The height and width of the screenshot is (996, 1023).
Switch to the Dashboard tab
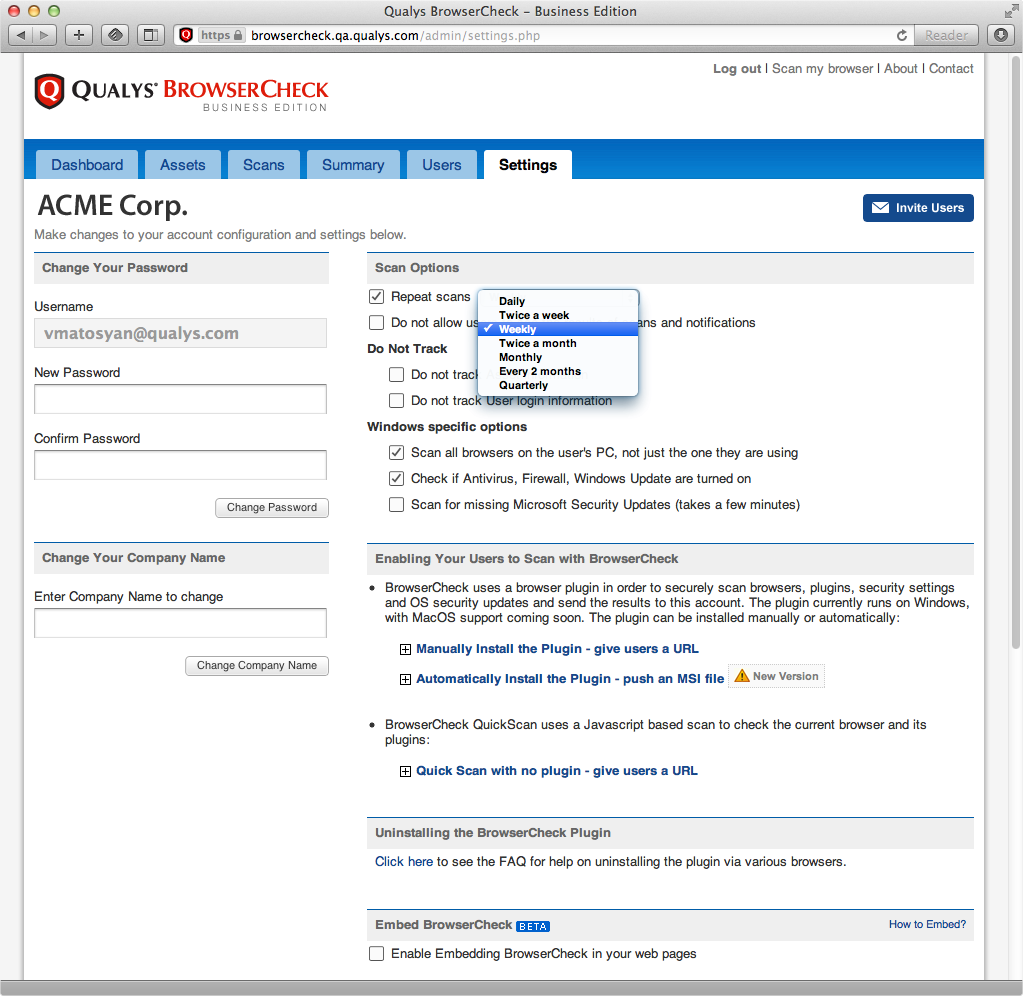click(x=86, y=164)
